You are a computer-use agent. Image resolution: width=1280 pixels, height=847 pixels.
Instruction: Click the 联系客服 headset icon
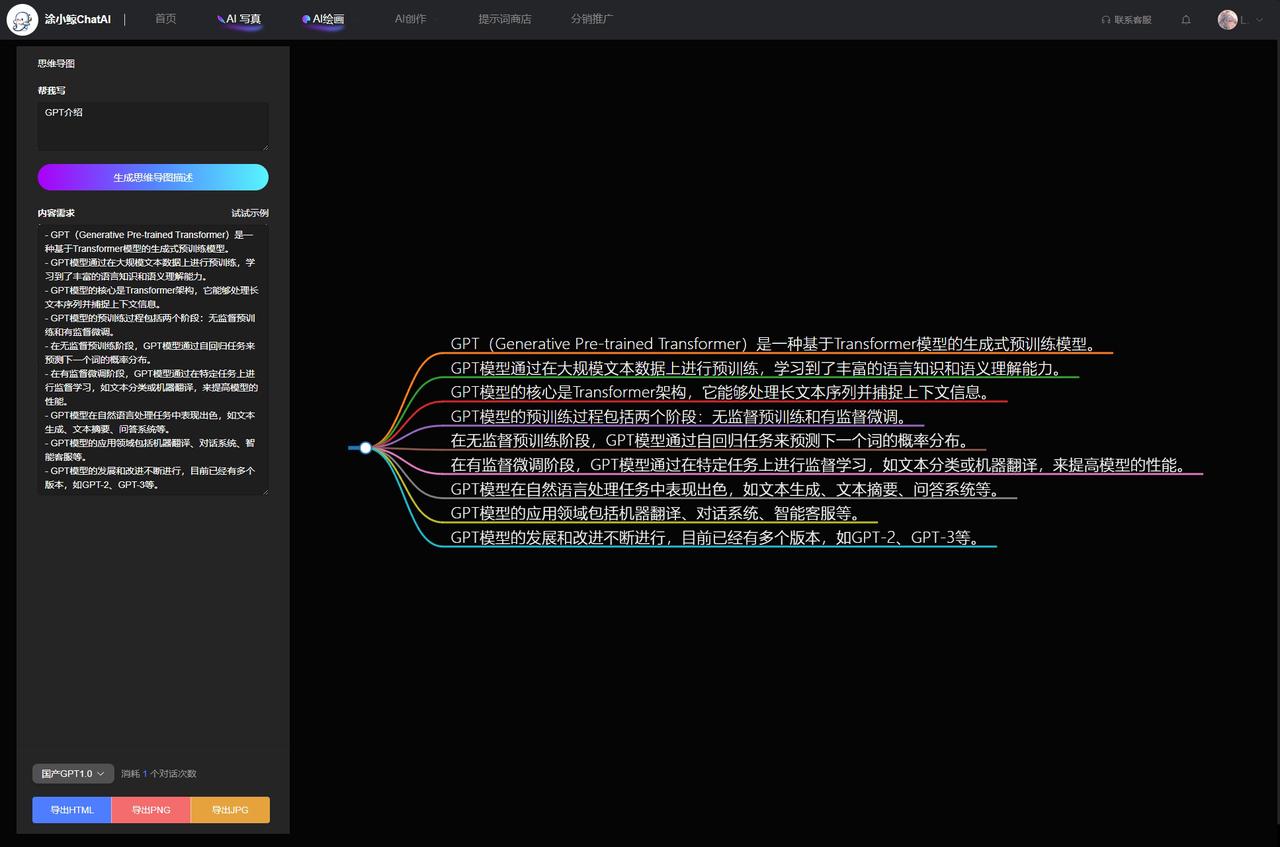pyautogui.click(x=1105, y=20)
